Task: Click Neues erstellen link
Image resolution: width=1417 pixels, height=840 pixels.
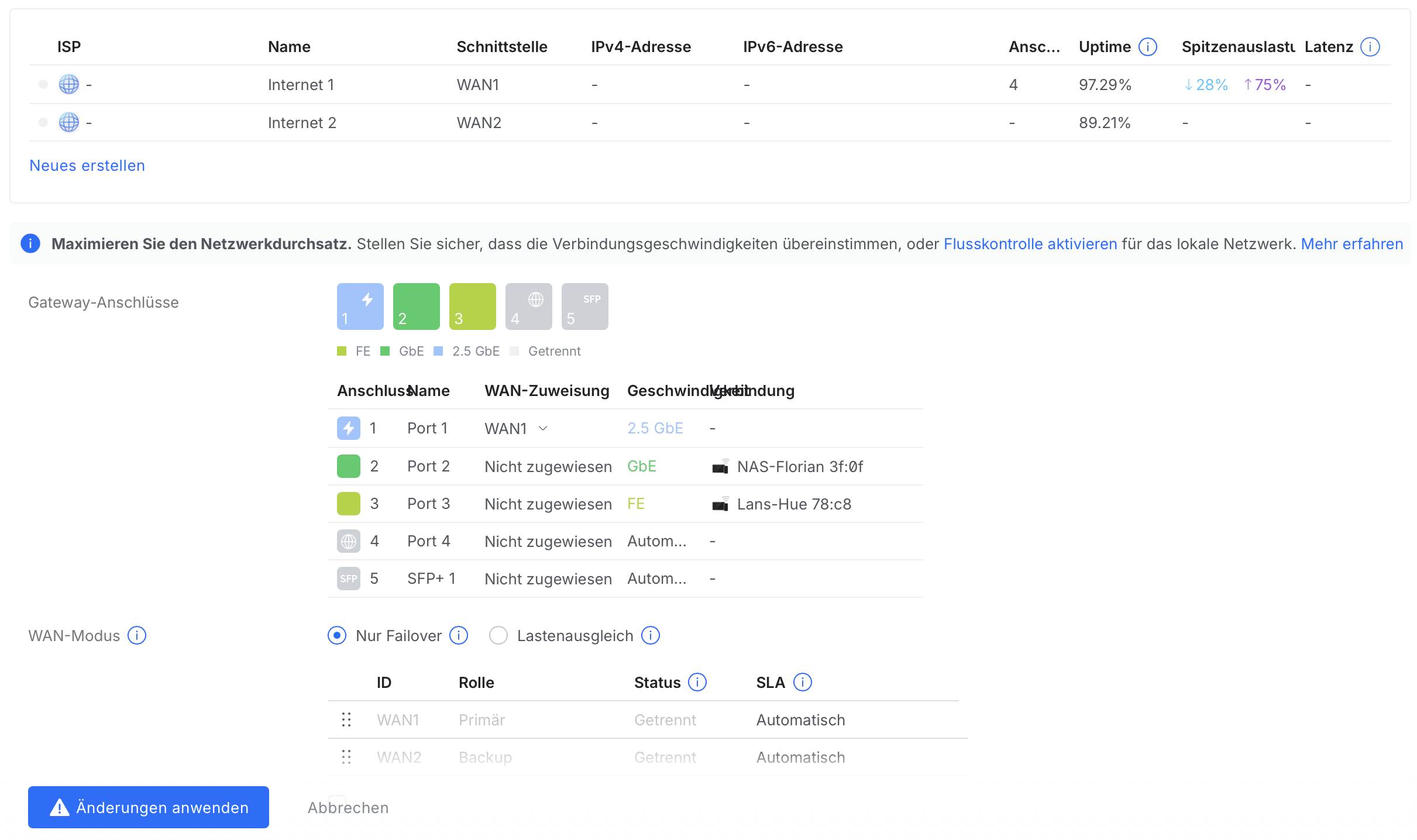Action: coord(87,166)
